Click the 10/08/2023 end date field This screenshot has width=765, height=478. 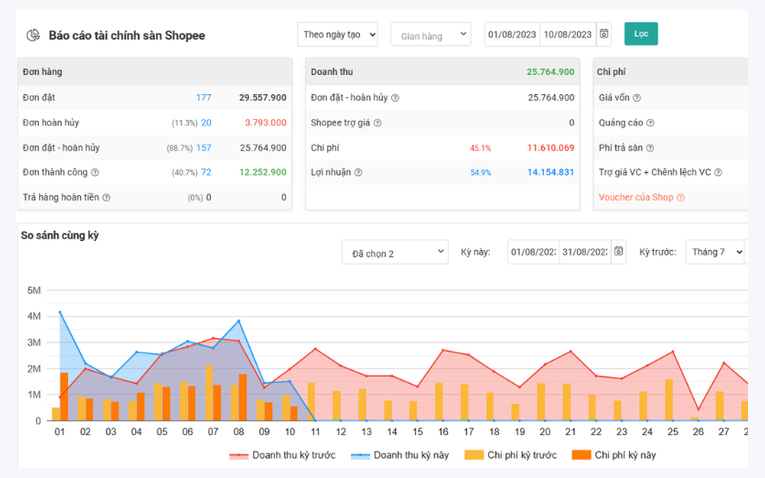tap(568, 35)
